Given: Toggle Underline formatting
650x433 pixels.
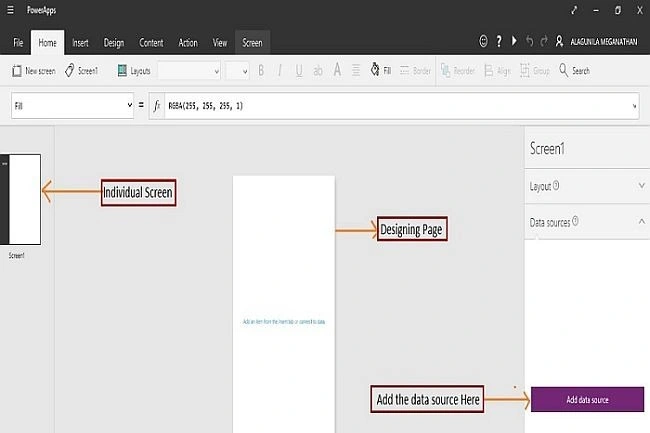Looking at the screenshot, I should pos(299,71).
